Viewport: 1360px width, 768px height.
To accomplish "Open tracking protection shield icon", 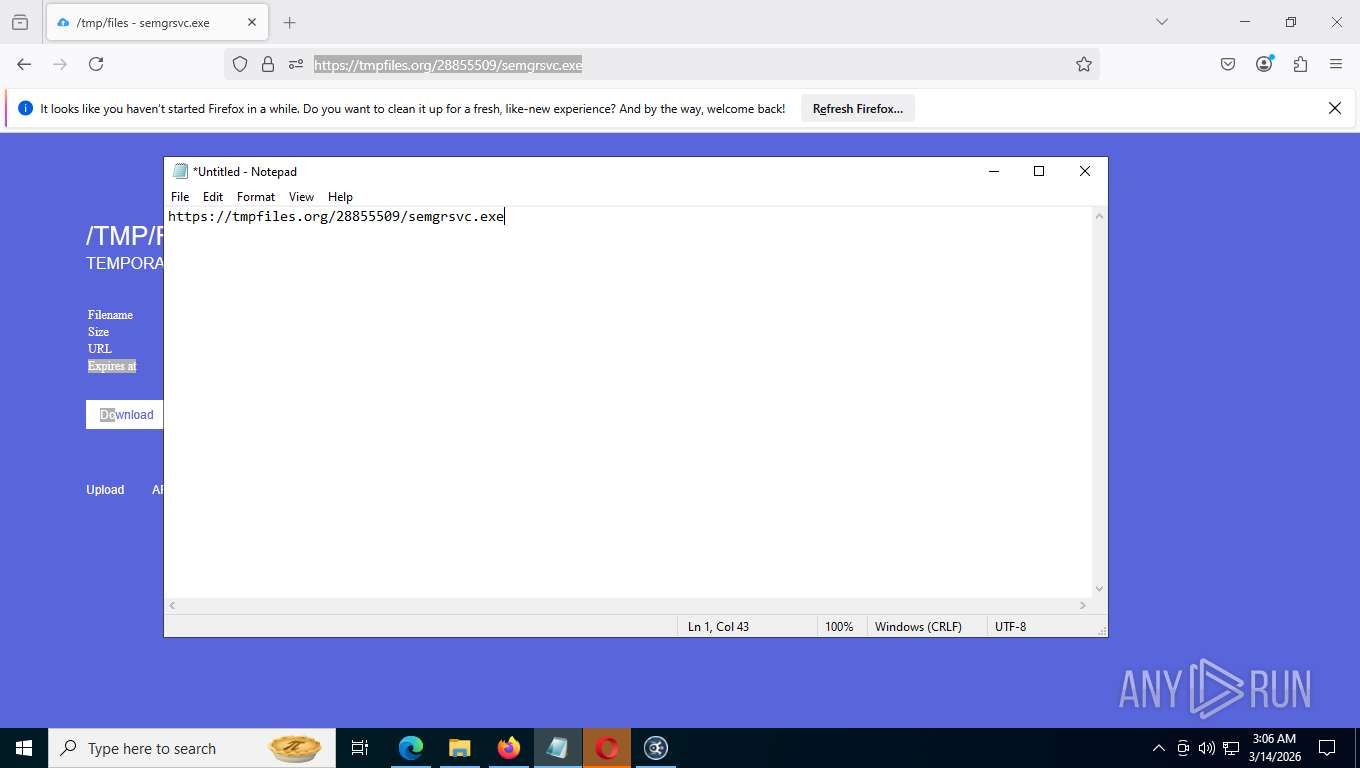I will [240, 64].
